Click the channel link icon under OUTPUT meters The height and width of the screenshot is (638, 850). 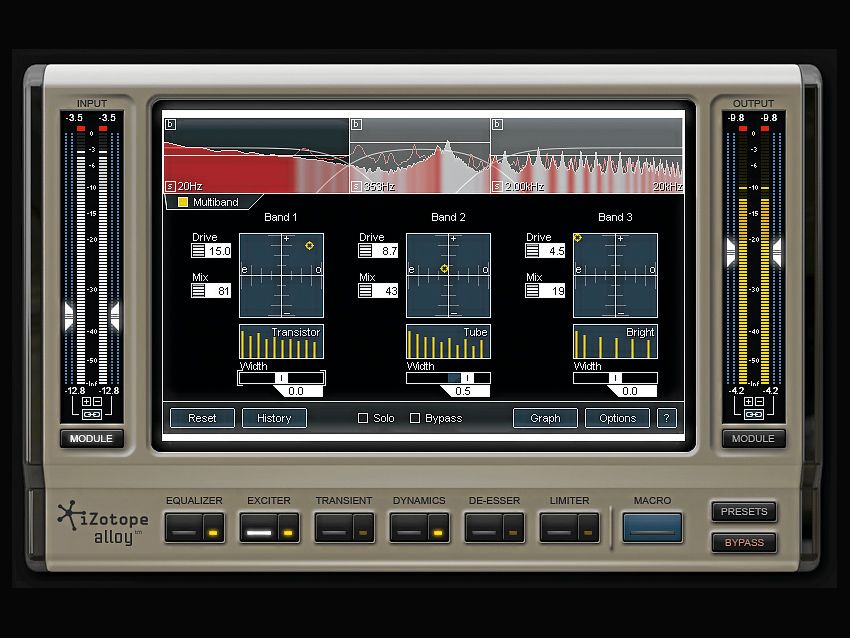tap(753, 413)
